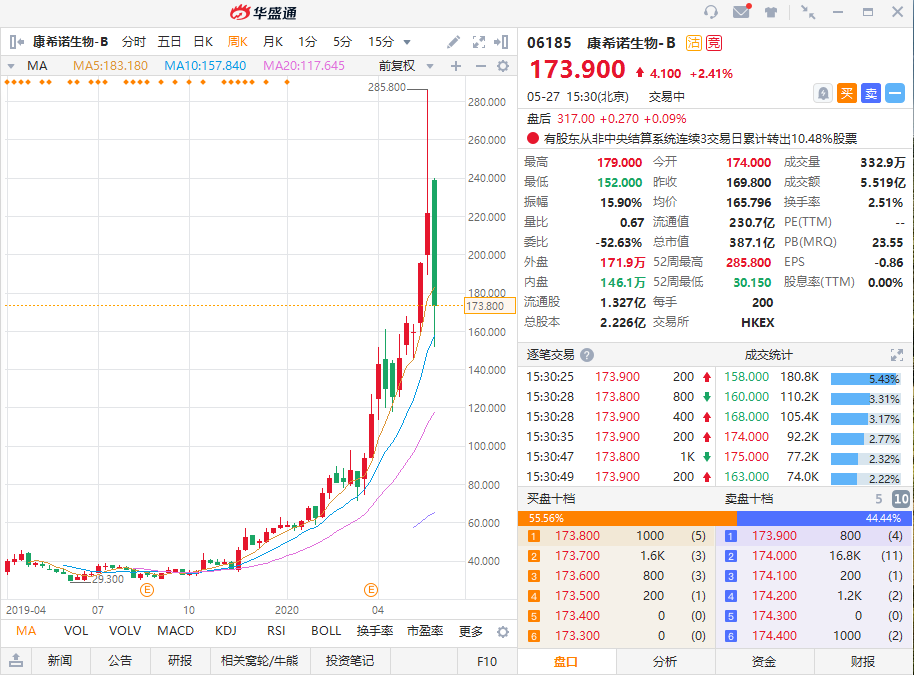Click the 竞 auction badge
Image resolution: width=914 pixels, height=675 pixels.
click(x=714, y=43)
